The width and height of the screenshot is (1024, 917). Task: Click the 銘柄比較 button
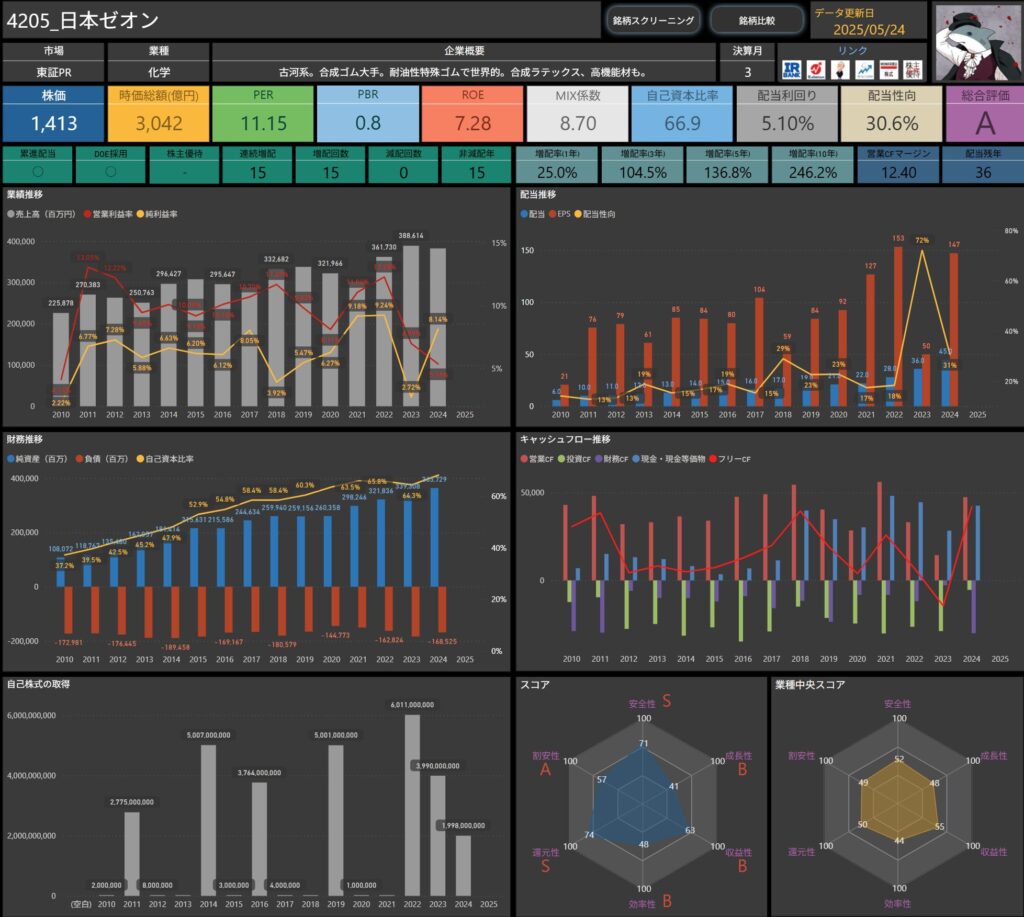757,20
